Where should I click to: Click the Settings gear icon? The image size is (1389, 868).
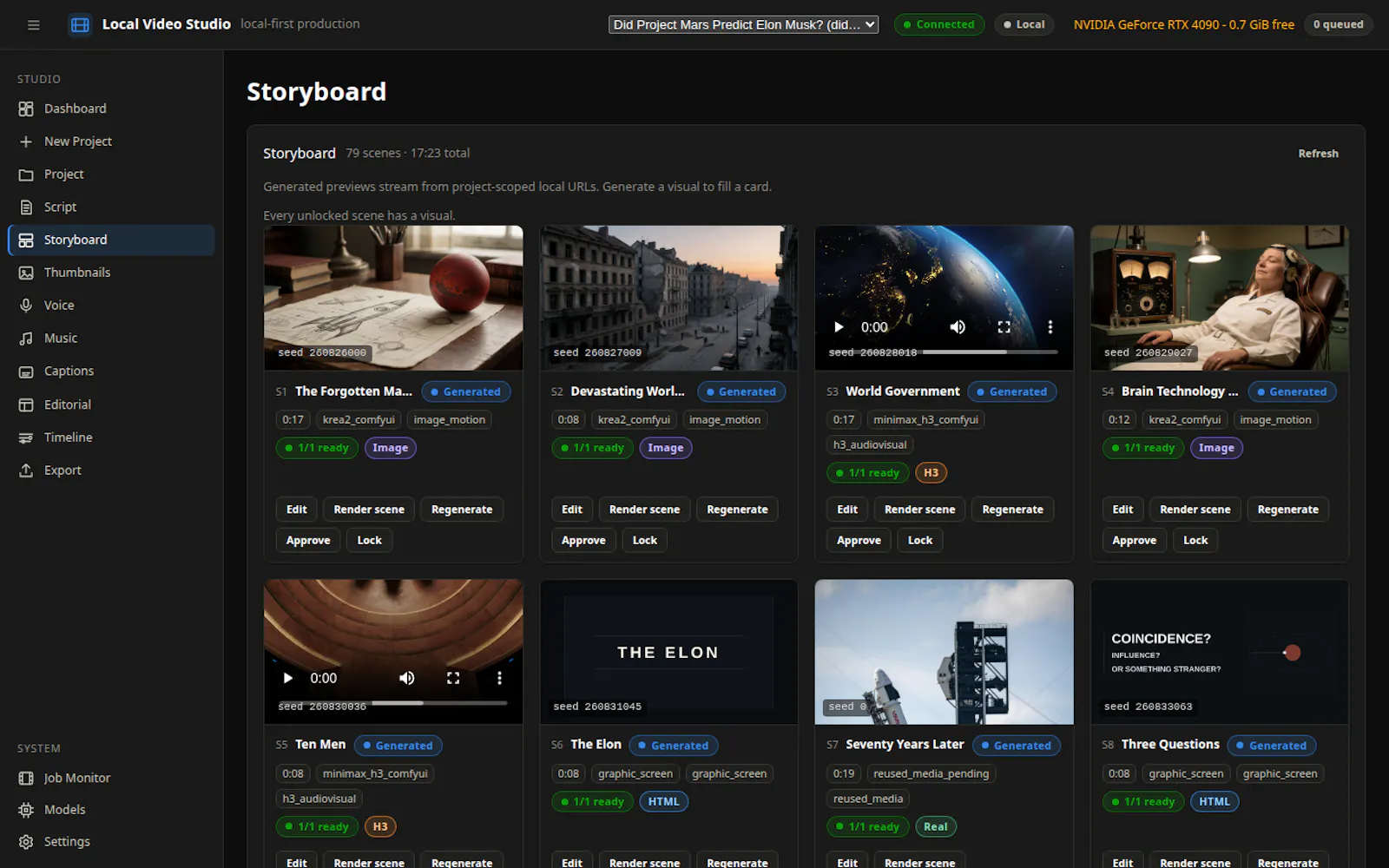pyautogui.click(x=26, y=842)
